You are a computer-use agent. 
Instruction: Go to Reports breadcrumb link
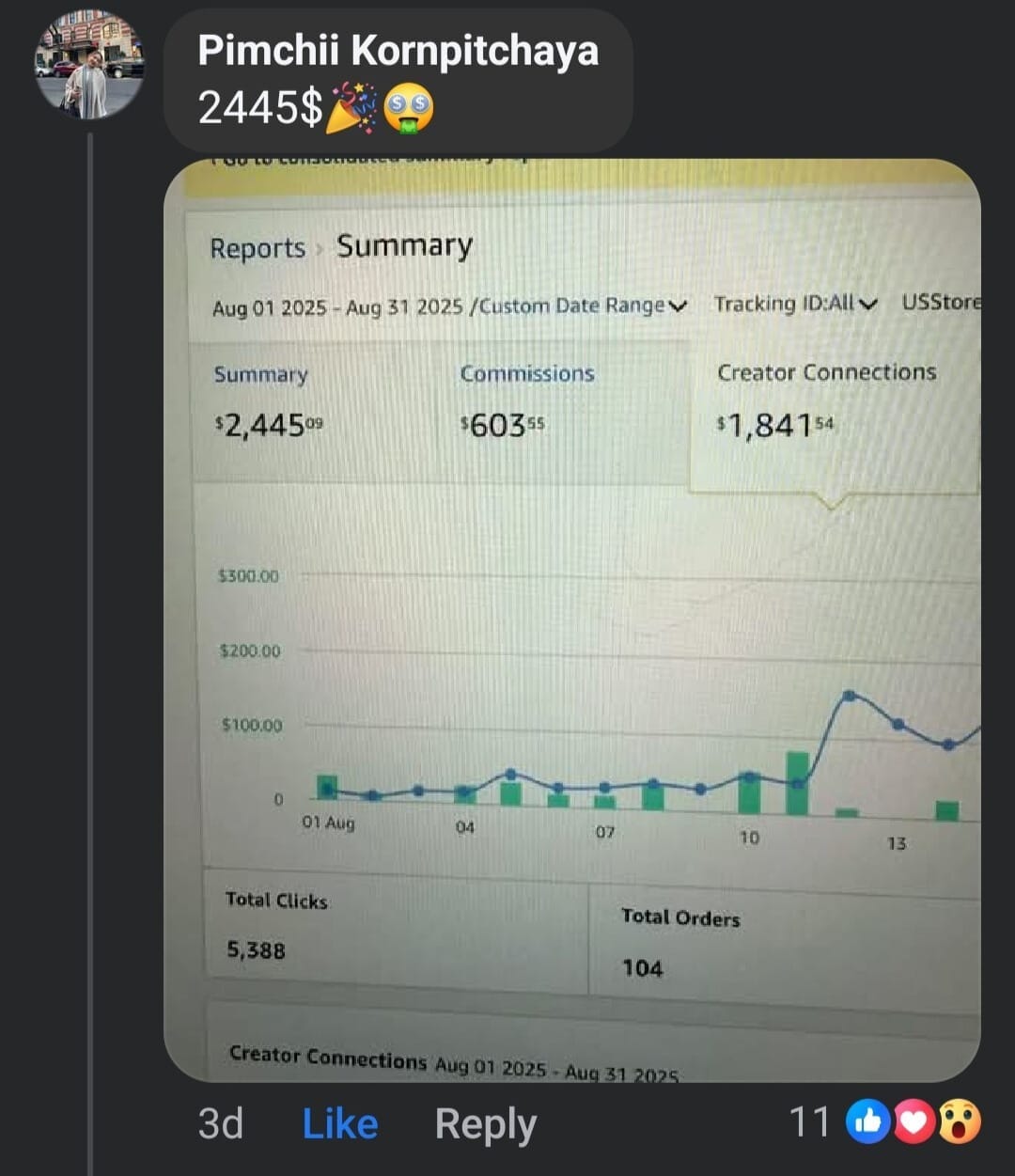click(258, 248)
